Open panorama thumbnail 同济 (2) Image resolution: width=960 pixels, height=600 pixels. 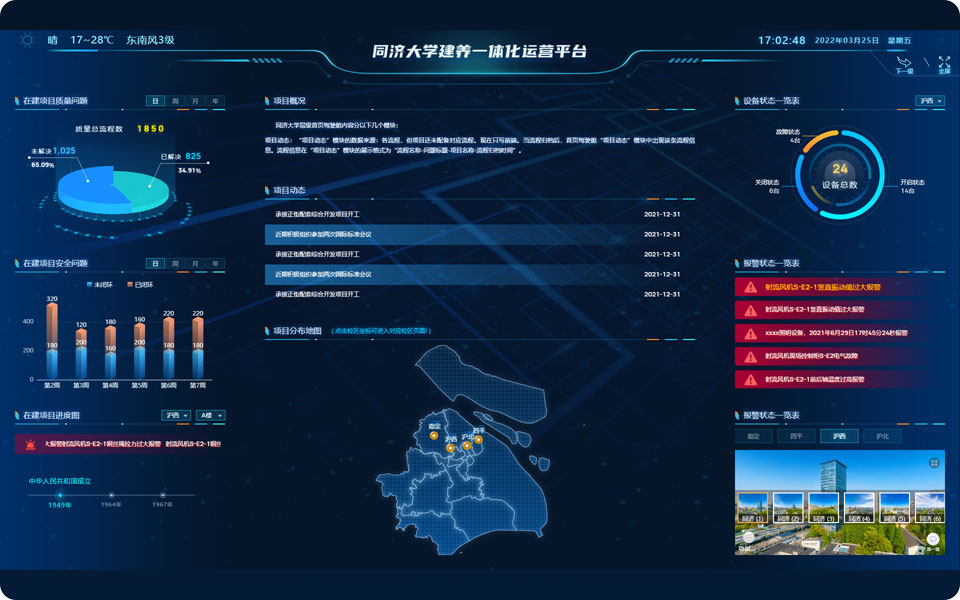[788, 508]
